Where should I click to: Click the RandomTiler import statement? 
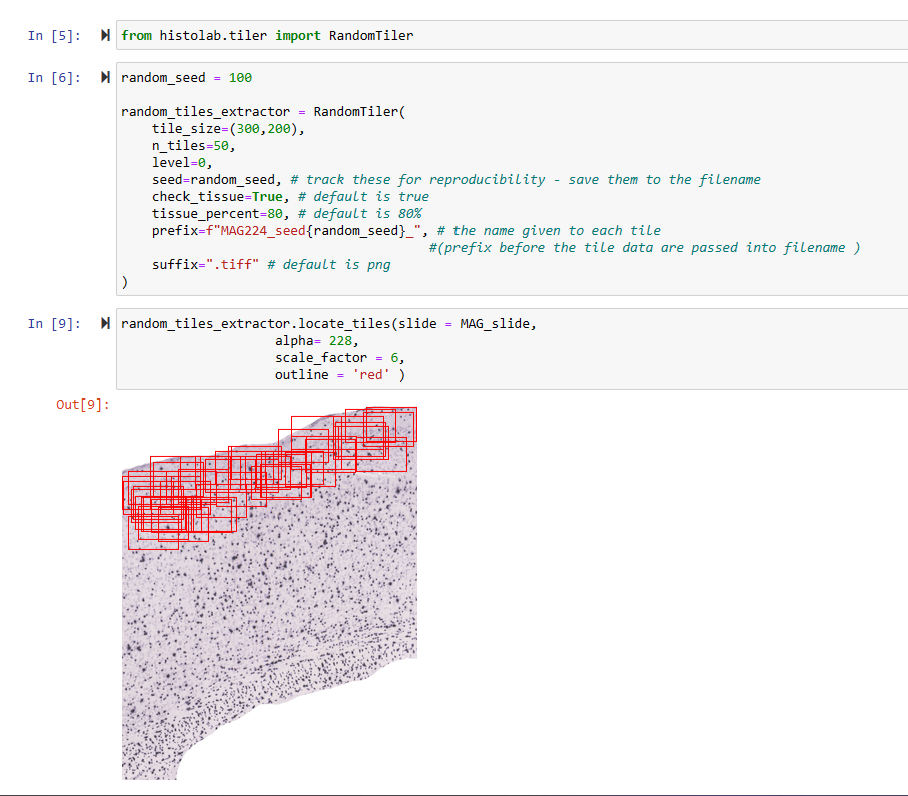(x=265, y=35)
